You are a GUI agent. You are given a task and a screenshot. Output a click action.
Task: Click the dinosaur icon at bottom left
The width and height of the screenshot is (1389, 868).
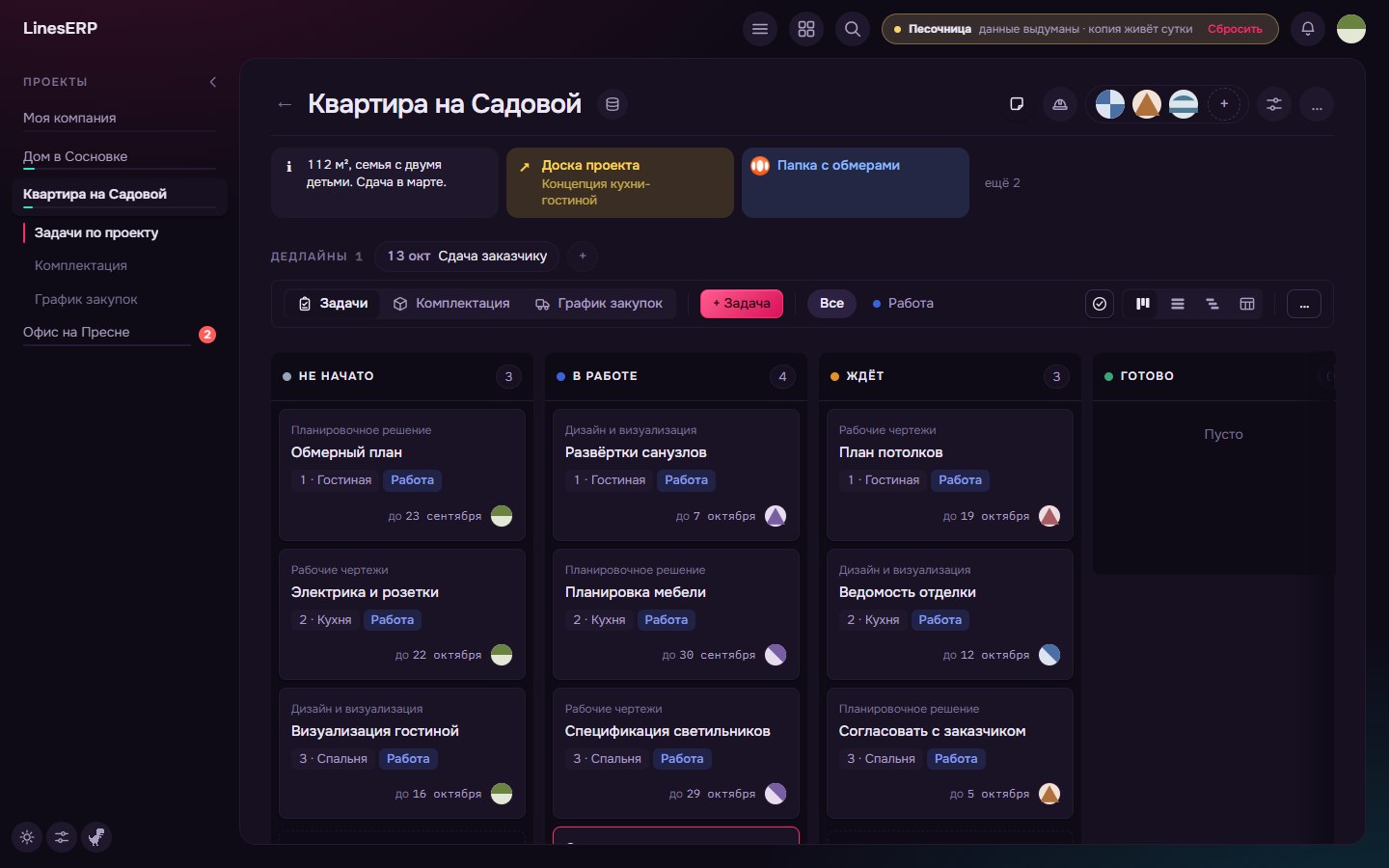pyautogui.click(x=96, y=837)
